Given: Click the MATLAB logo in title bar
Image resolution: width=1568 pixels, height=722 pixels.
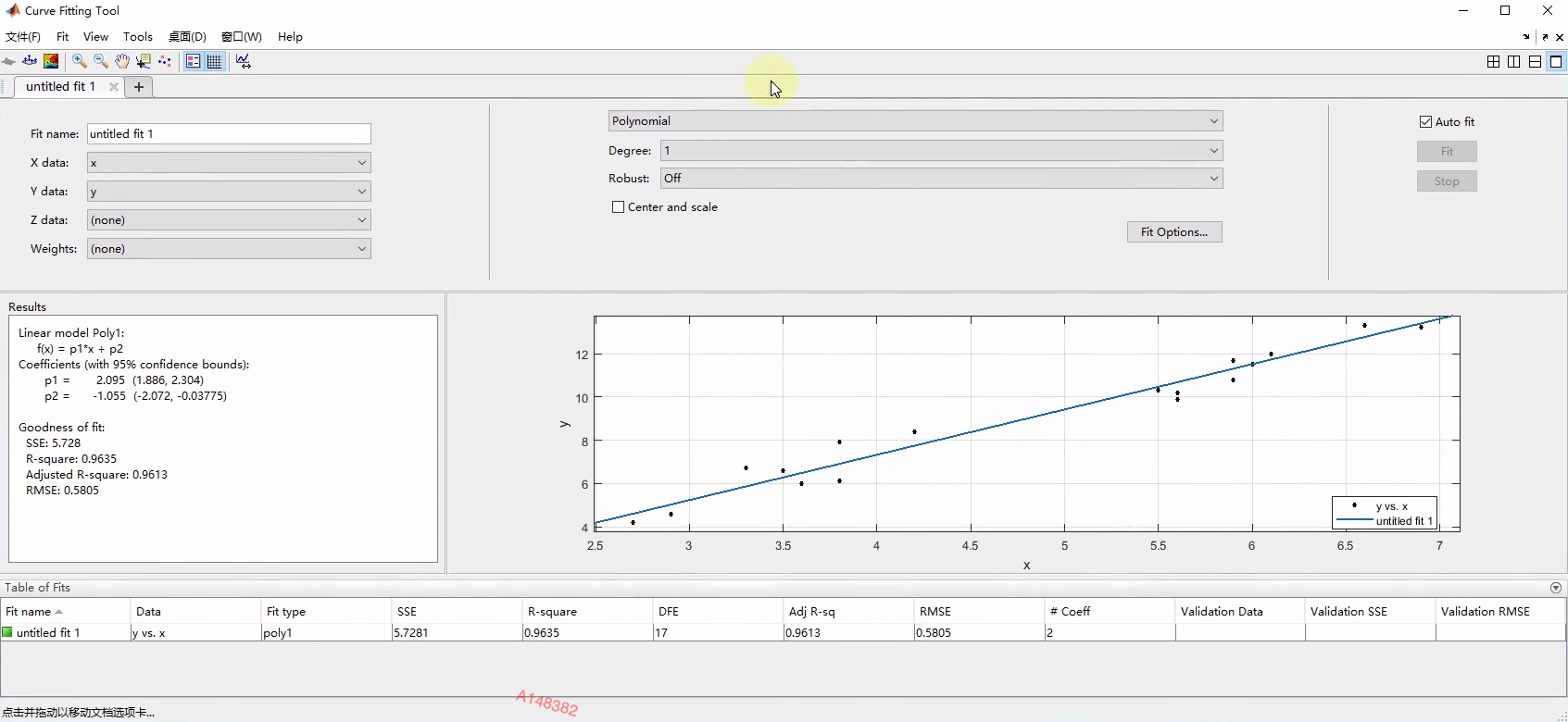Looking at the screenshot, I should [12, 10].
